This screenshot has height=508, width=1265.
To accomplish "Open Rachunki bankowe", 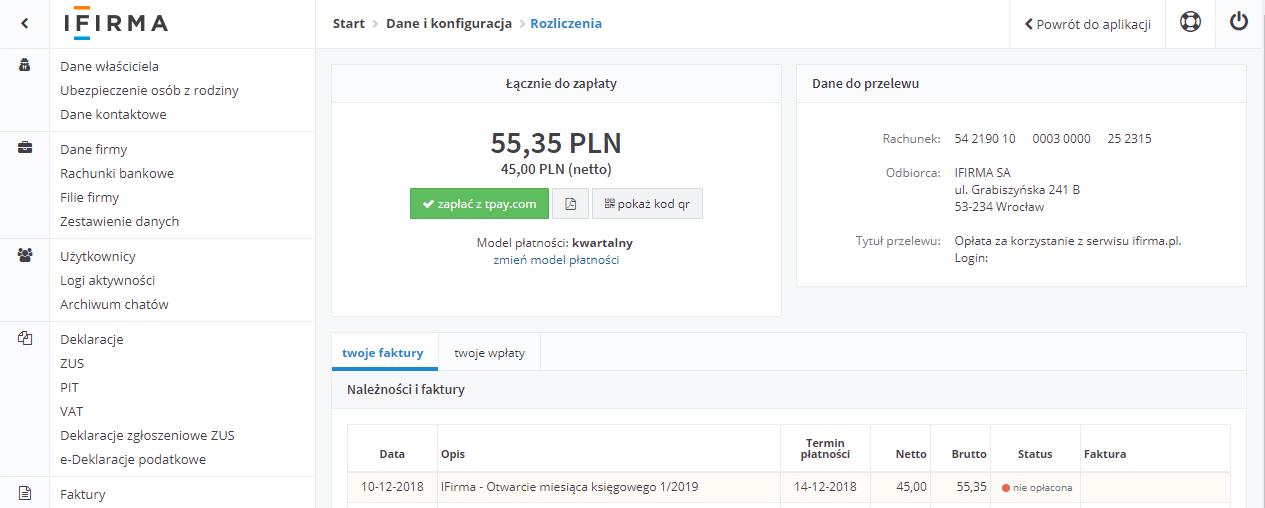I will coord(117,173).
